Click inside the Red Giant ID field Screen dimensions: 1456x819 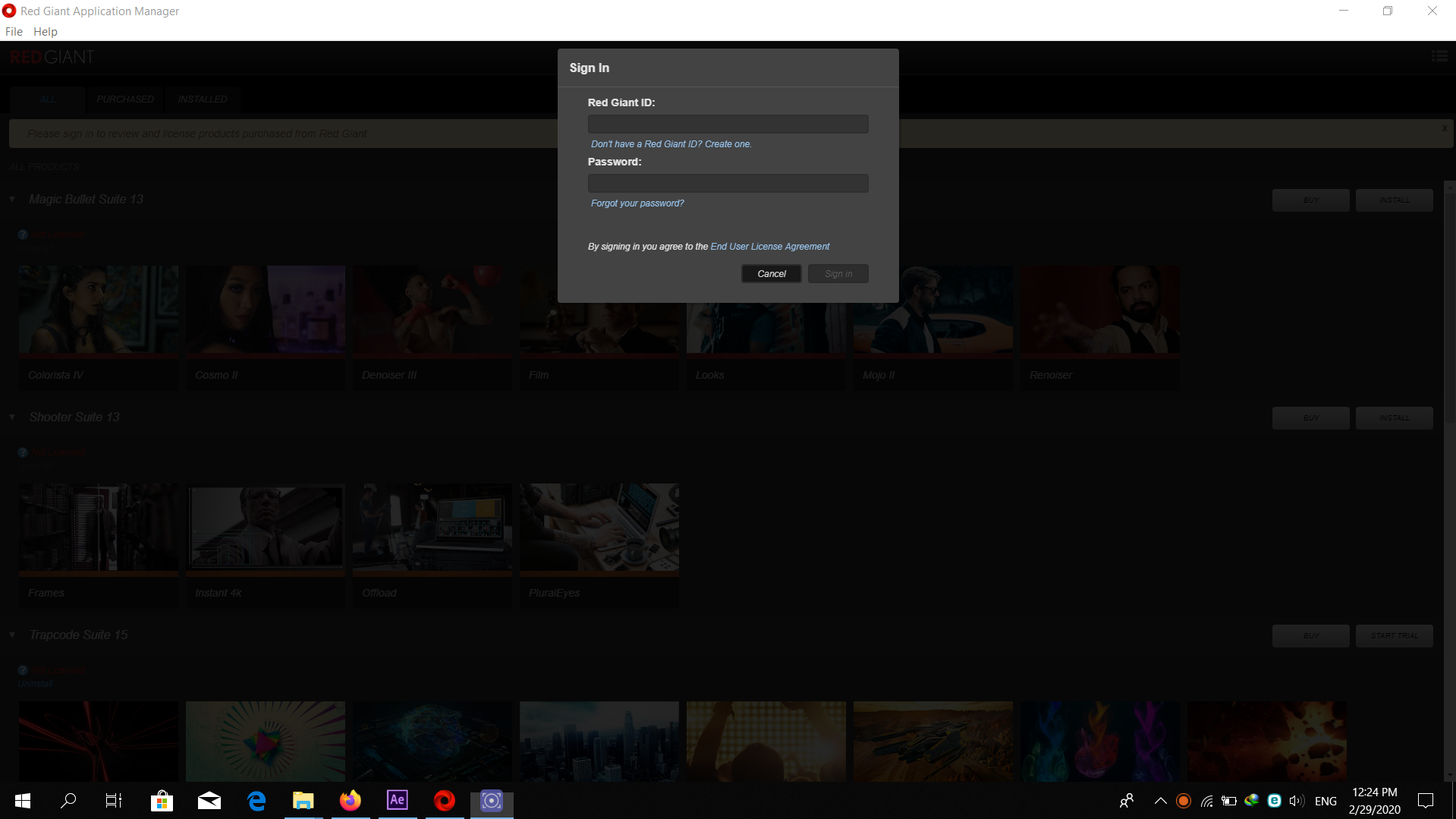[728, 124]
